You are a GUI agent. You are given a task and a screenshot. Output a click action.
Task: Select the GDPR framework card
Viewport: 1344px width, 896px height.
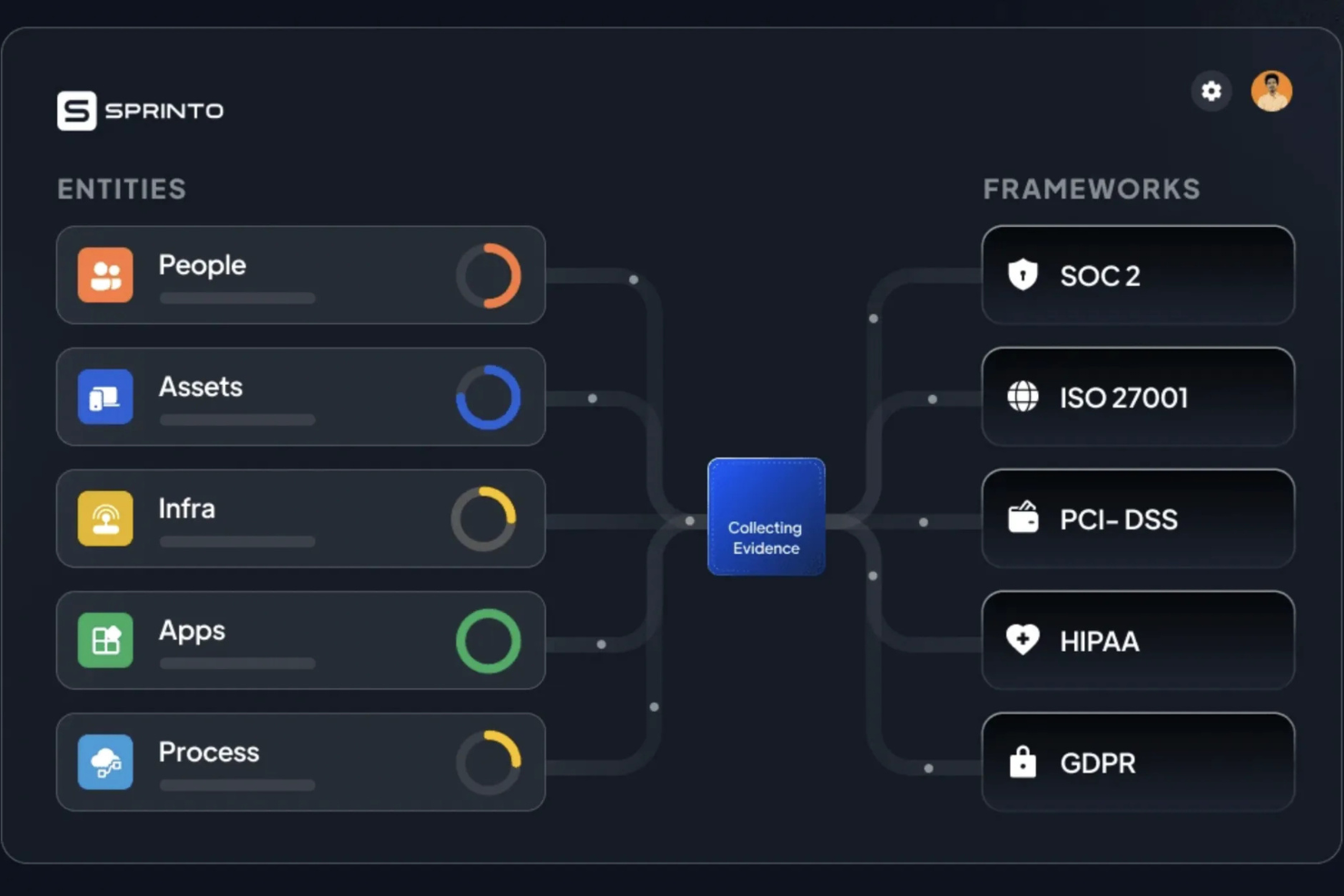coord(1138,762)
